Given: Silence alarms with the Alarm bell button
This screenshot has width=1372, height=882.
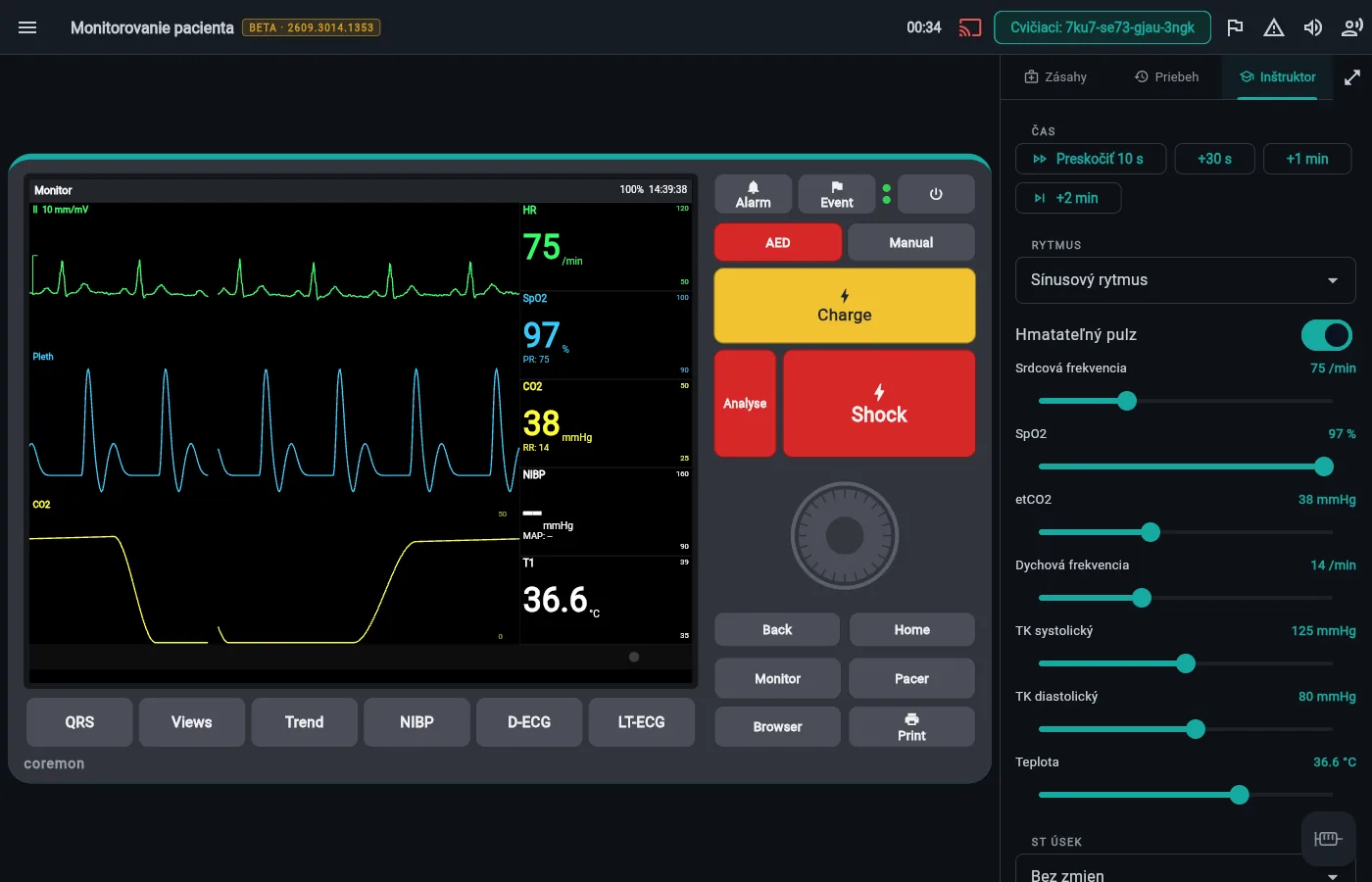Looking at the screenshot, I should 753,194.
